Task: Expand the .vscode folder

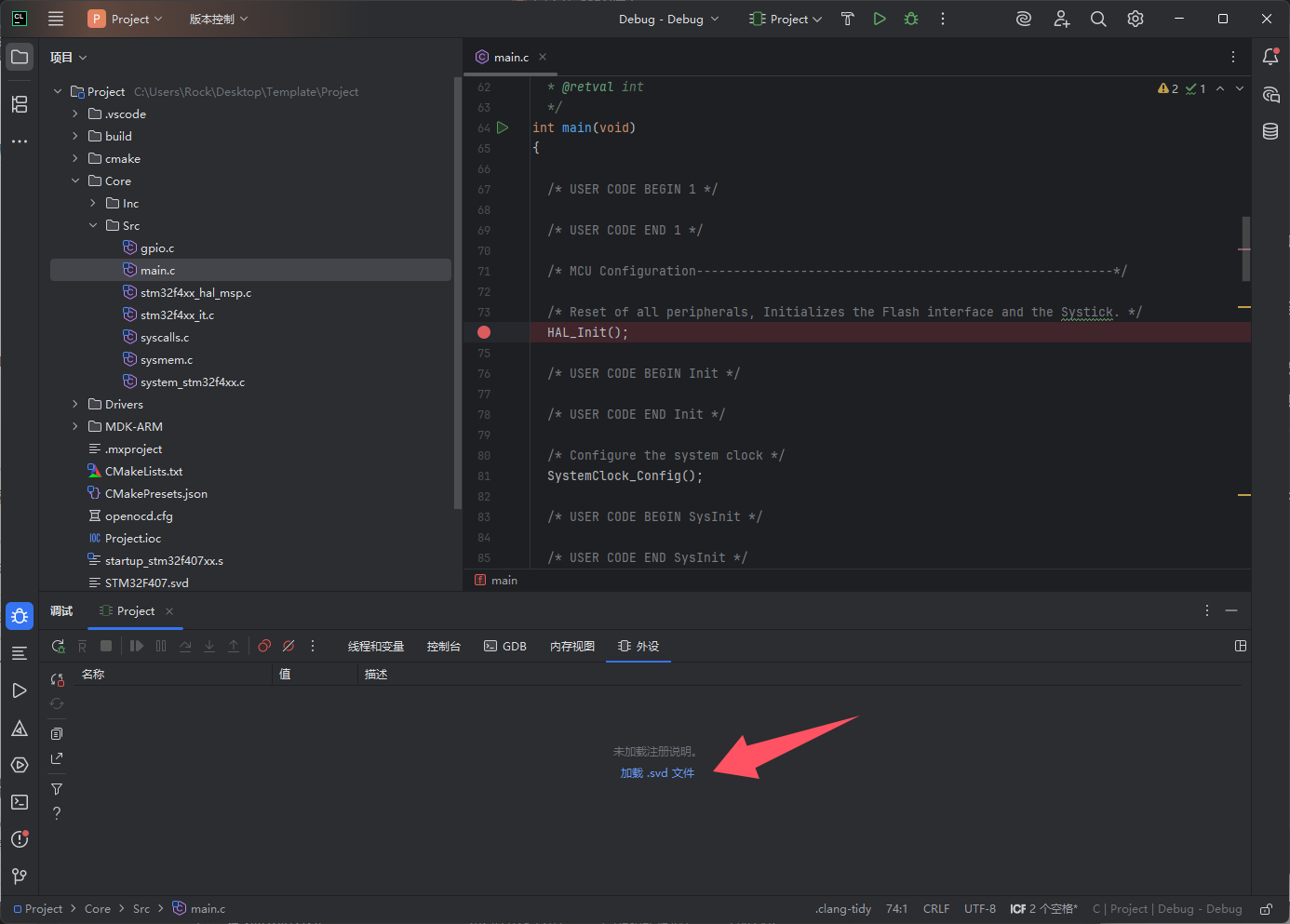Action: coord(75,114)
